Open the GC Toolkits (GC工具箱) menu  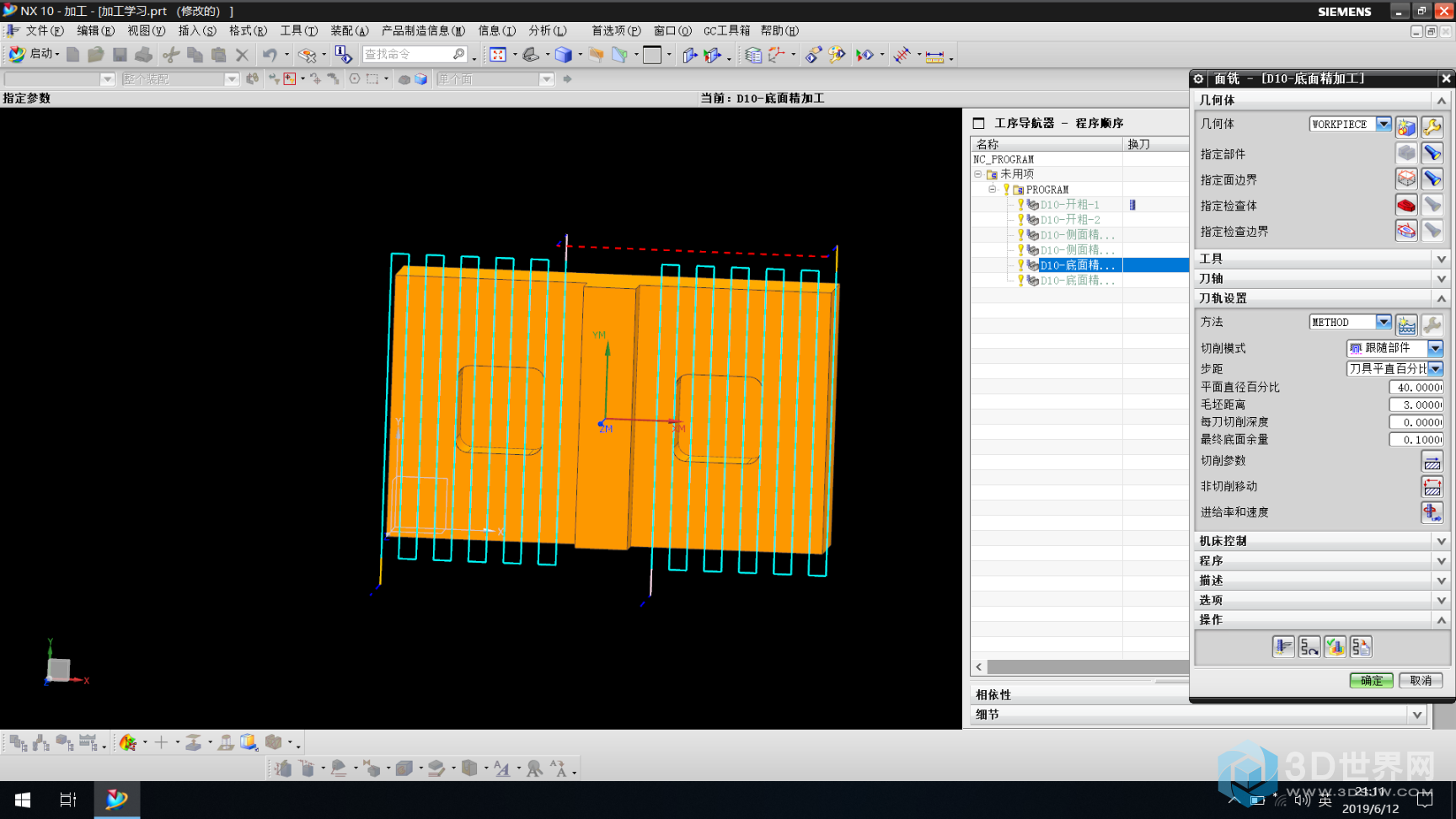pyautogui.click(x=726, y=30)
